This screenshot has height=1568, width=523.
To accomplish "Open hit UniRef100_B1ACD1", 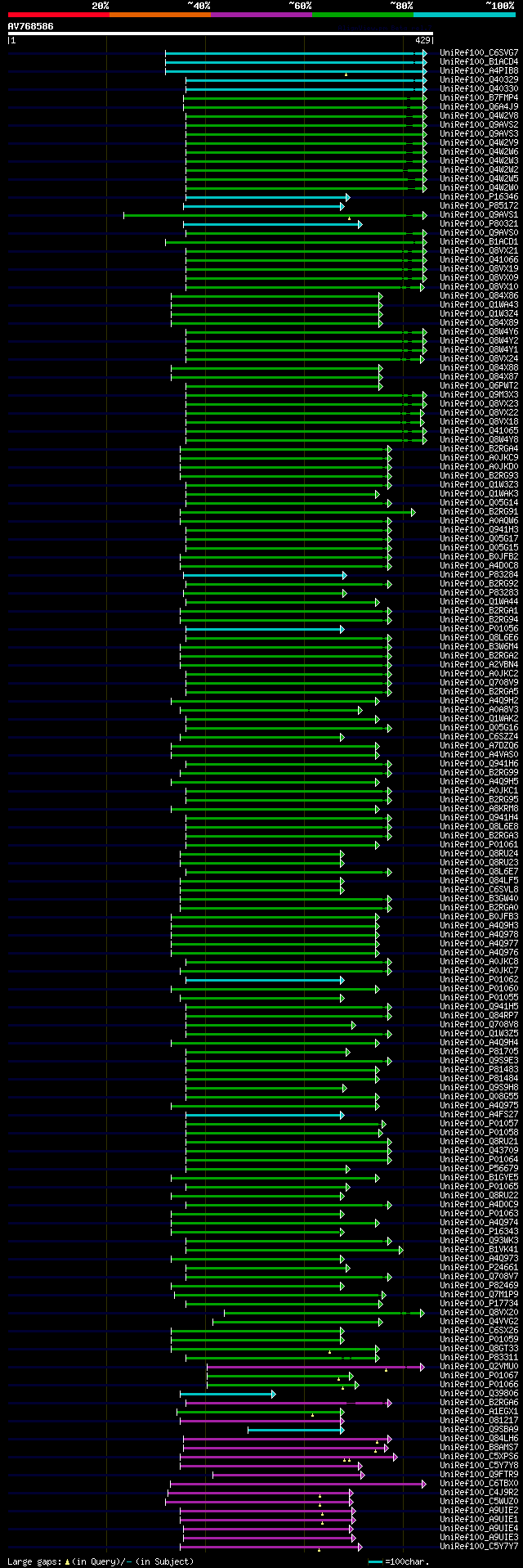I will coord(479,241).
